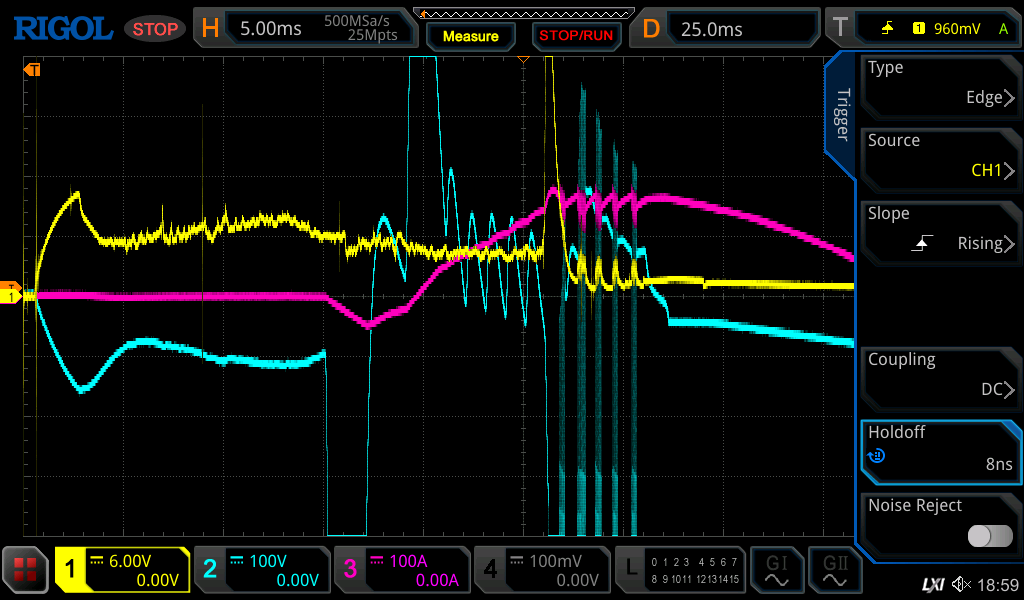Click the GII waveform generator icon
This screenshot has height=600, width=1024.
coord(834,570)
